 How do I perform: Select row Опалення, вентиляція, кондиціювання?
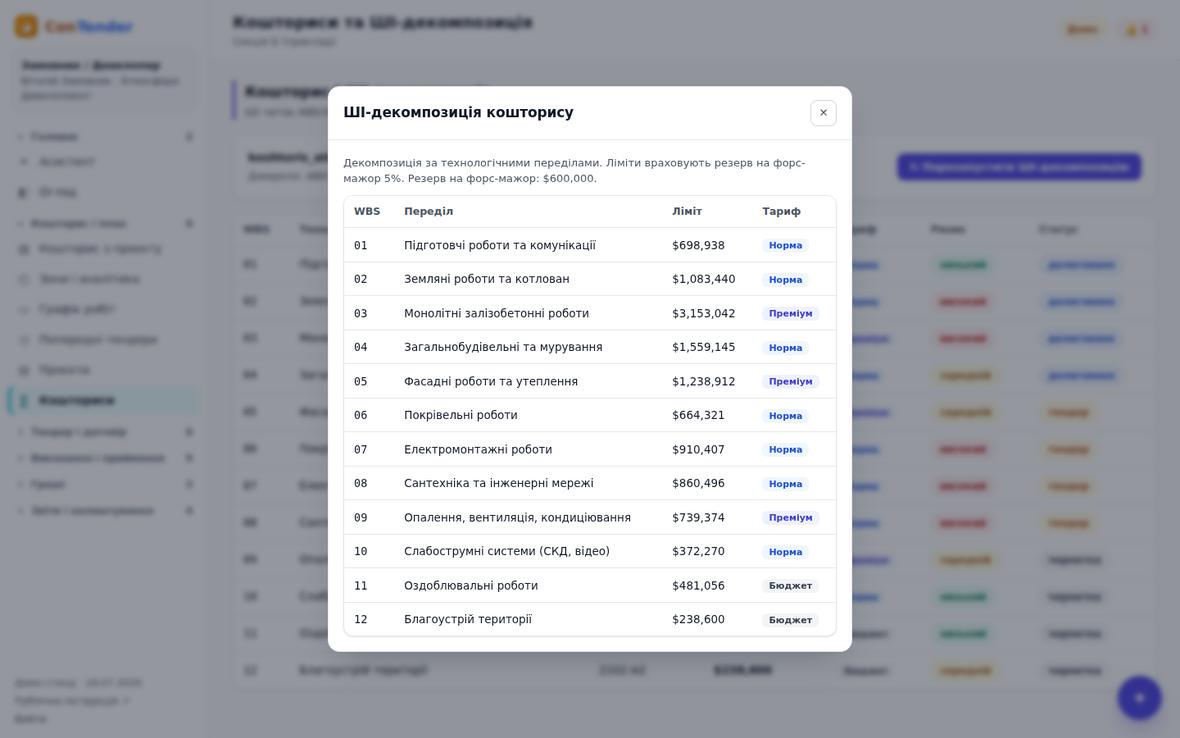click(590, 518)
